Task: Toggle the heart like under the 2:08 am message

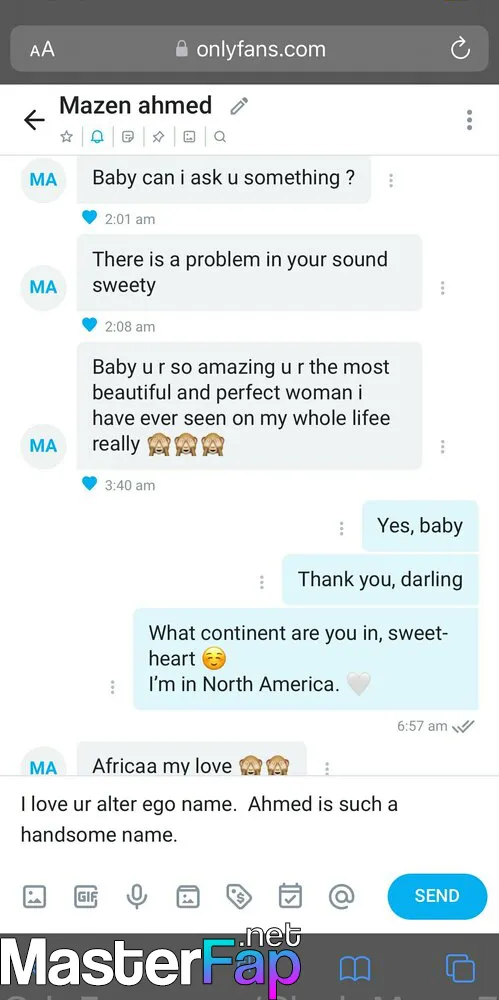Action: [x=89, y=325]
